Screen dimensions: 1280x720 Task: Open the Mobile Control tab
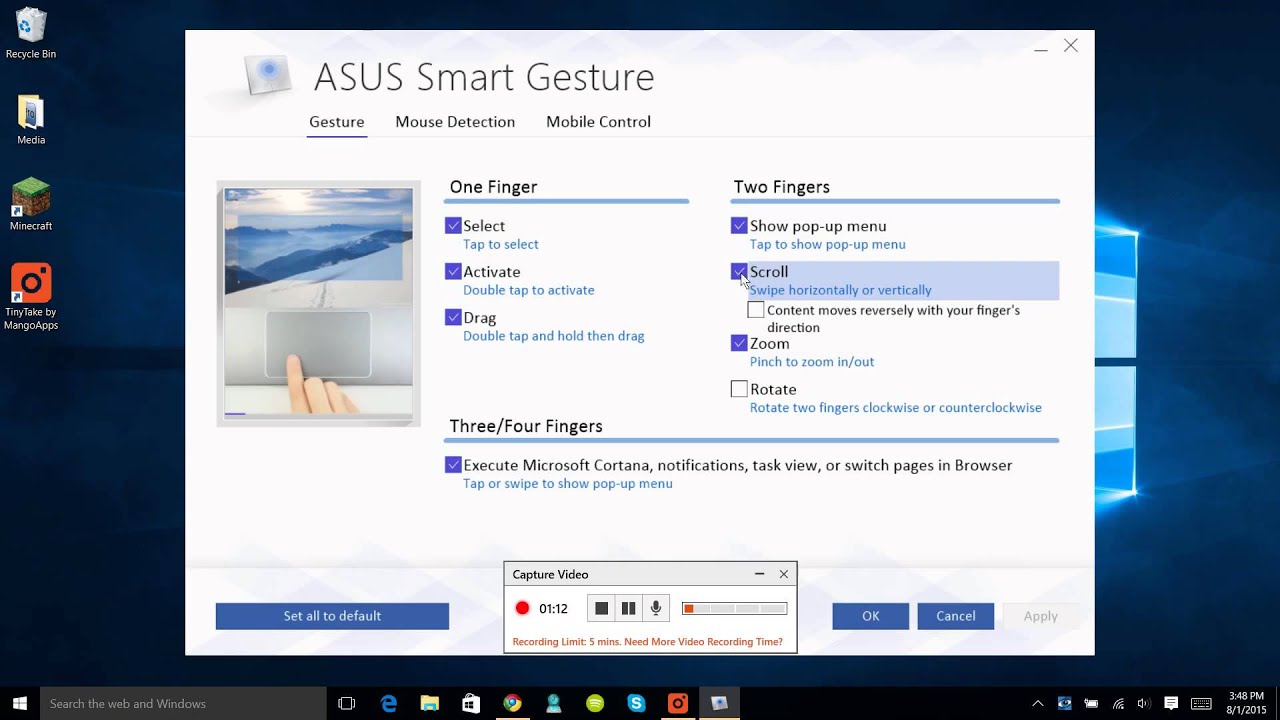(598, 122)
